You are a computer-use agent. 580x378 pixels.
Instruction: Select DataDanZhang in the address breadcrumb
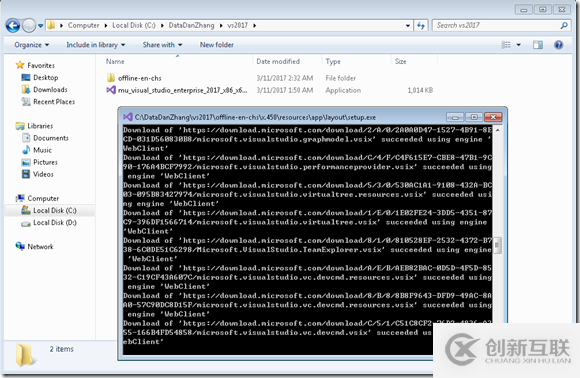click(x=191, y=25)
